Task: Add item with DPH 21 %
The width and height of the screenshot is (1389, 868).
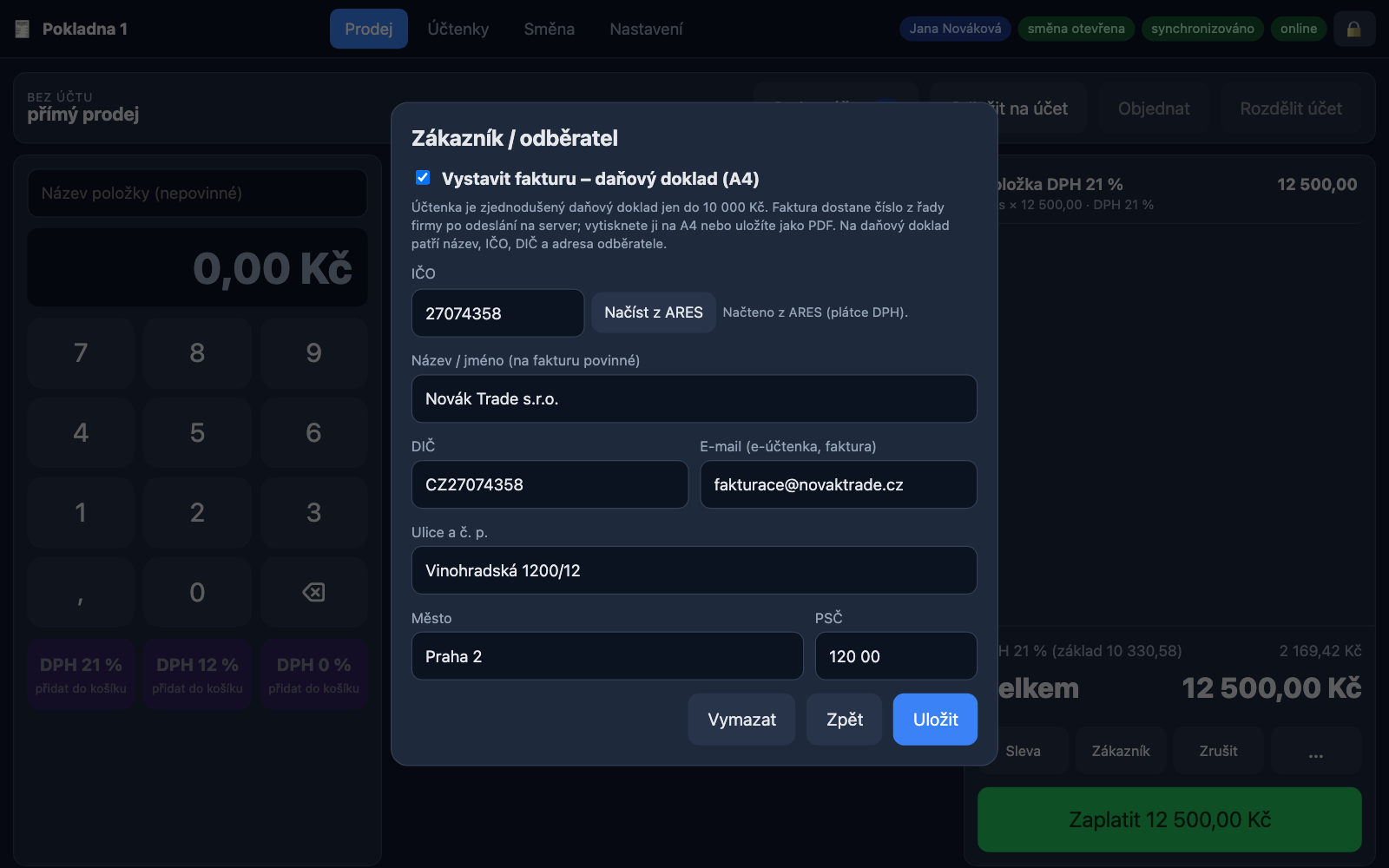Action: click(x=81, y=674)
